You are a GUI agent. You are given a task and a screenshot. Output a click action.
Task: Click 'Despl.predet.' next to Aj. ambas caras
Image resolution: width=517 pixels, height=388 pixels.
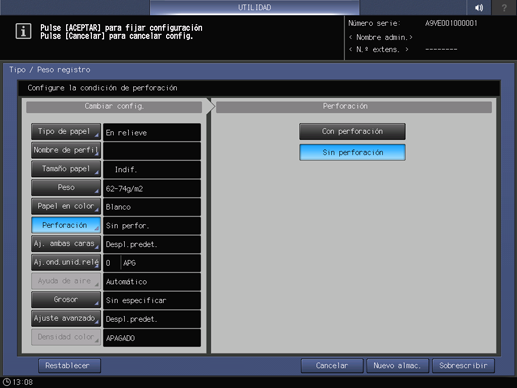click(152, 244)
